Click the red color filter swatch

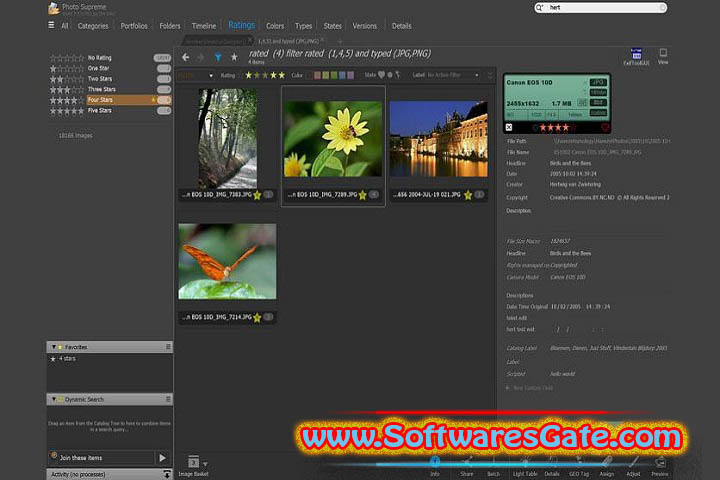point(317,75)
